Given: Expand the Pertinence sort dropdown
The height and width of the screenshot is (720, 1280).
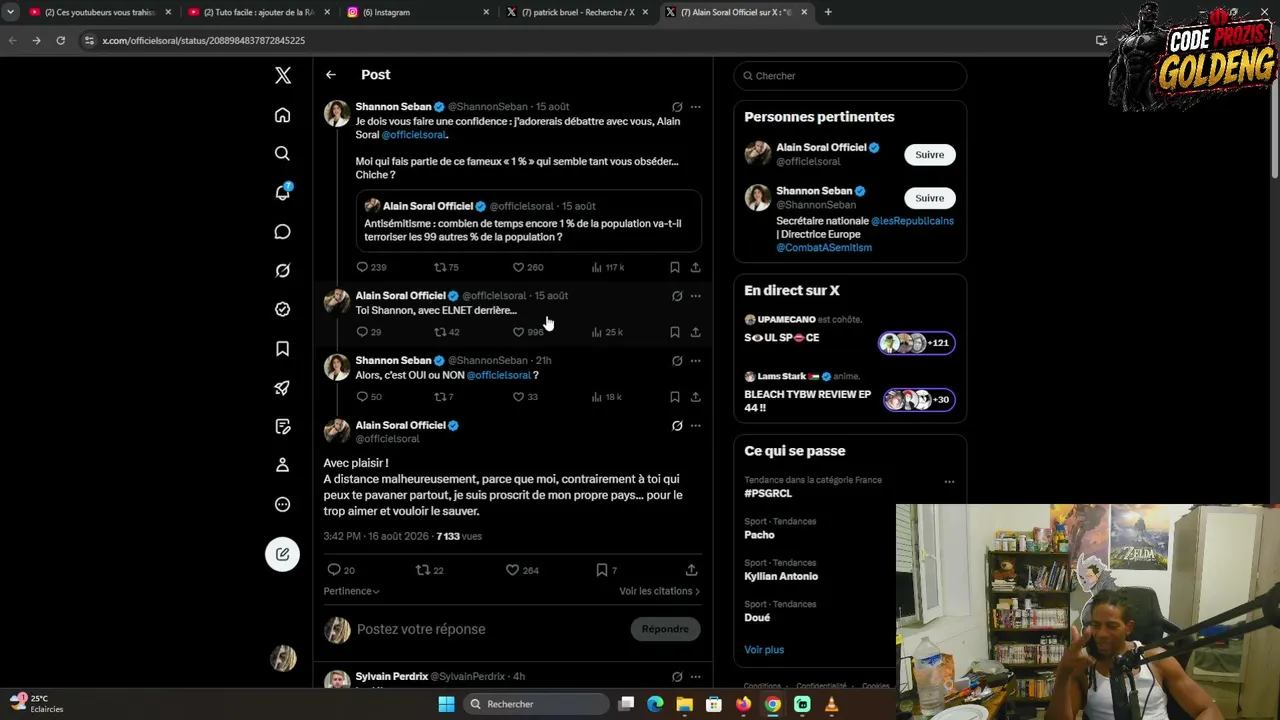Looking at the screenshot, I should pyautogui.click(x=351, y=591).
